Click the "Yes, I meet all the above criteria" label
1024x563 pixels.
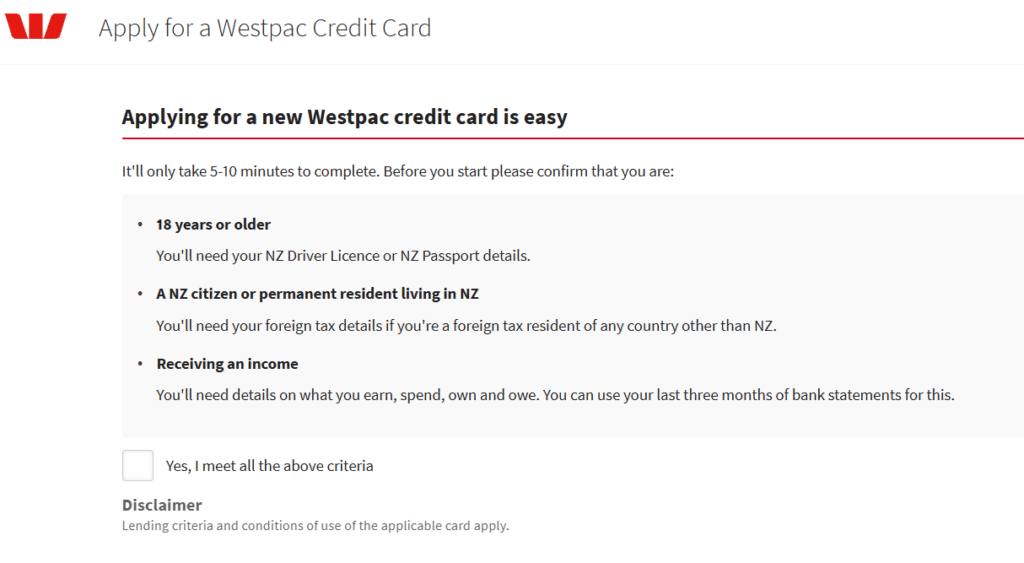[x=269, y=466]
